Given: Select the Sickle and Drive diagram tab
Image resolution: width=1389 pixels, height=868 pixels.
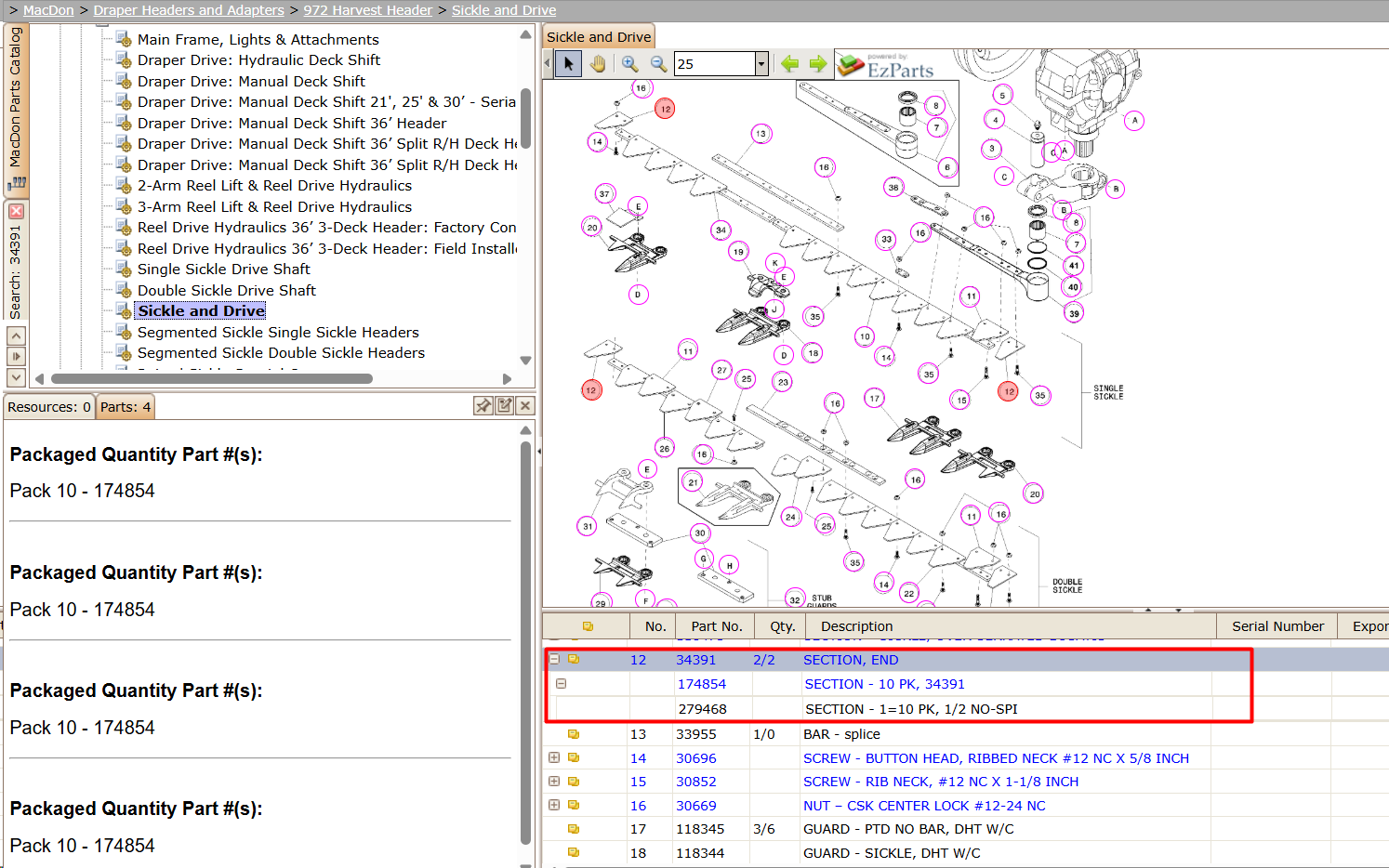Looking at the screenshot, I should tap(599, 37).
